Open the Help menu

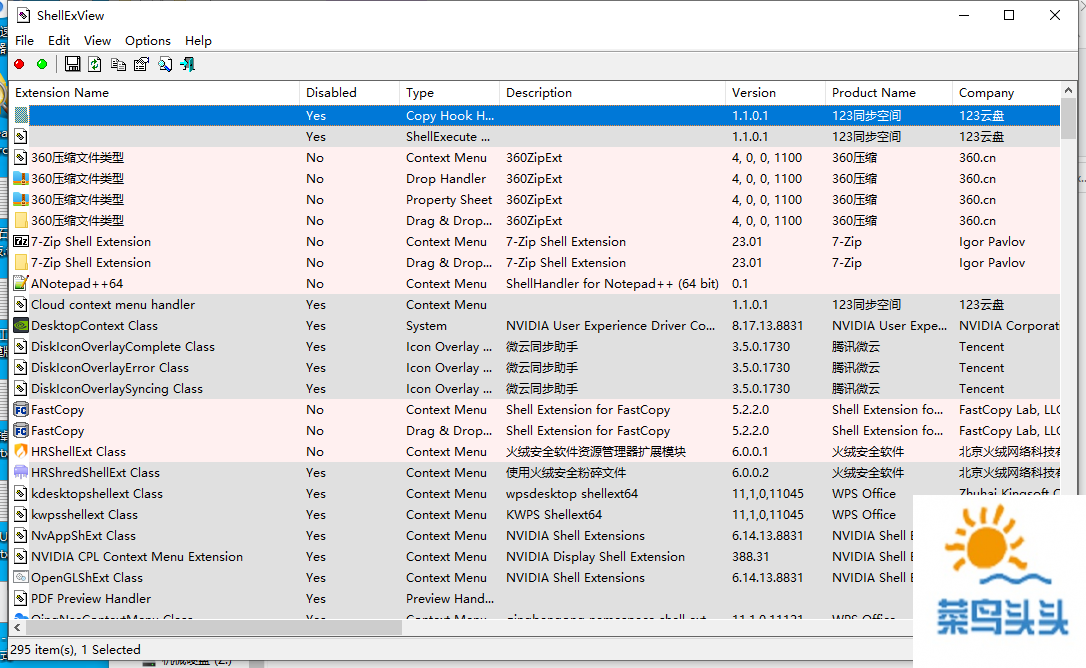point(198,41)
